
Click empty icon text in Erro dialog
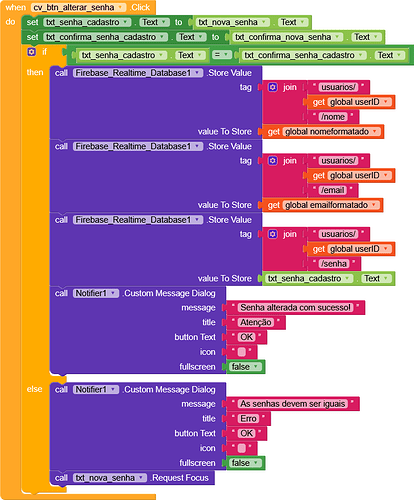(242, 448)
